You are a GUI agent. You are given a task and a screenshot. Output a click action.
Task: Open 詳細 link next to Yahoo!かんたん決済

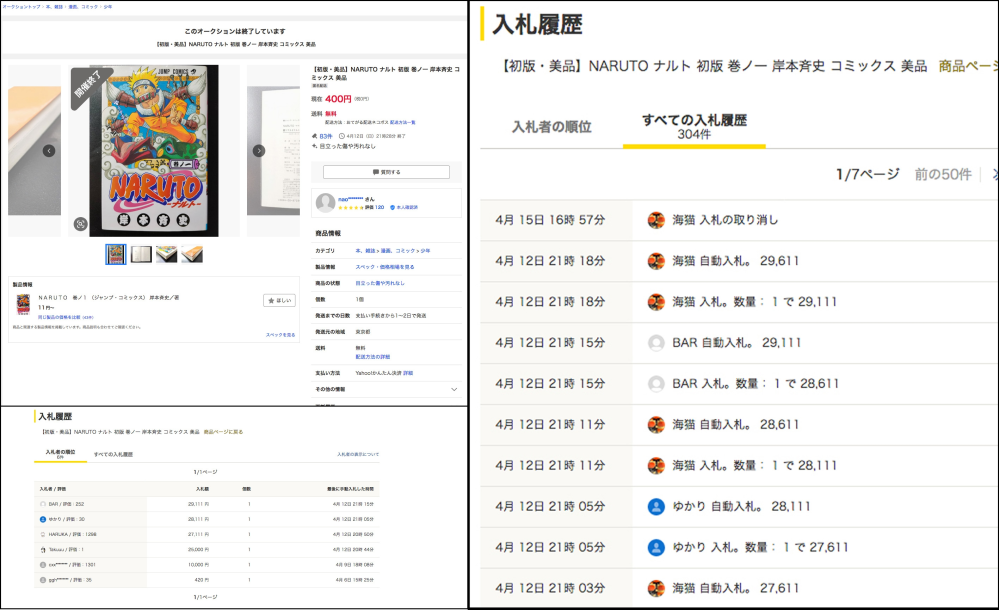coord(408,373)
